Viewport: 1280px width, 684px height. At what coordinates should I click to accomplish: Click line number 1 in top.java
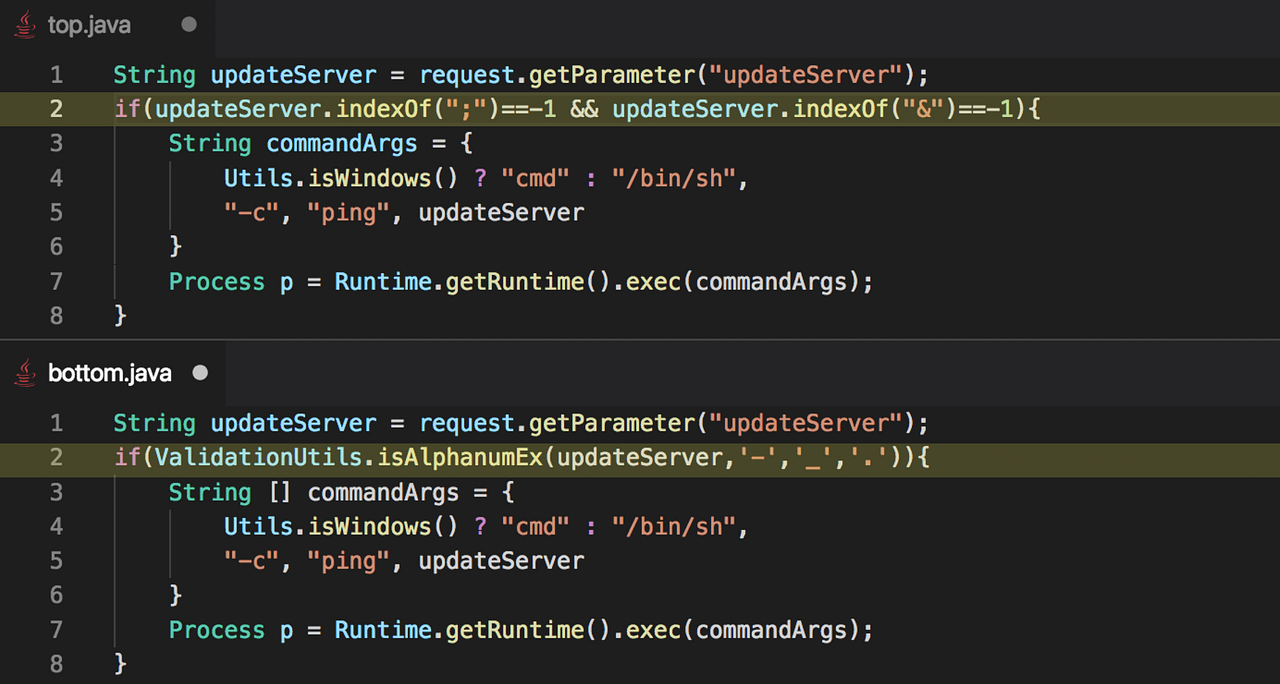click(x=56, y=74)
